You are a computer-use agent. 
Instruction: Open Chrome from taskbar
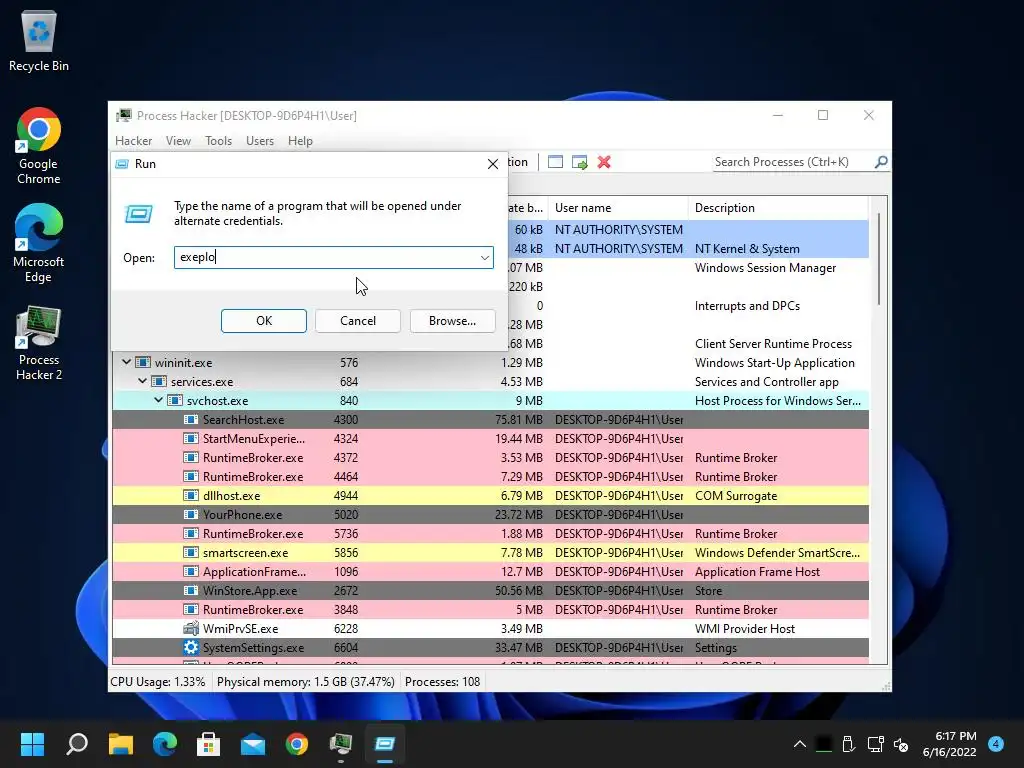[296, 744]
